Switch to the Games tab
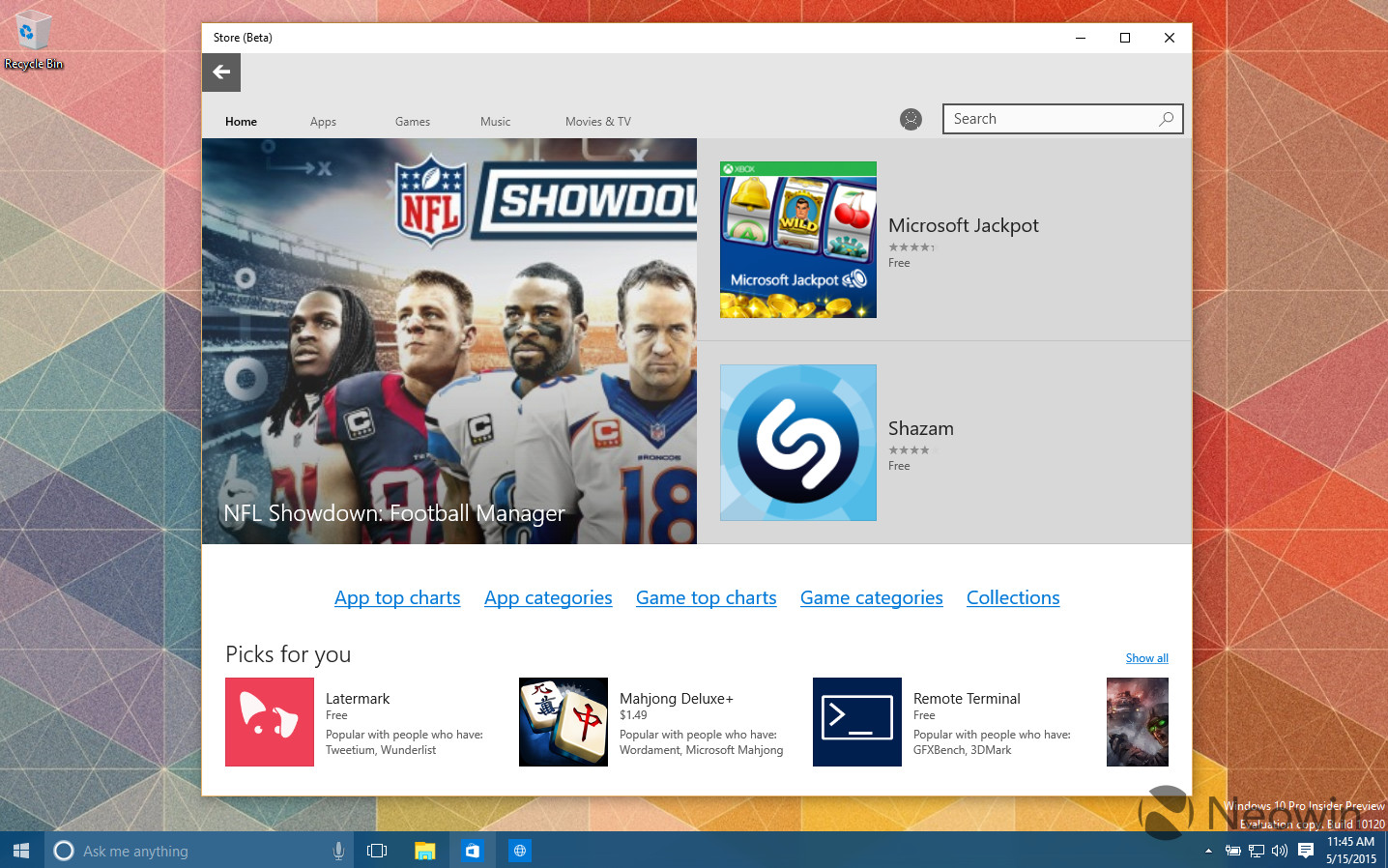This screenshot has width=1388, height=868. 413,122
